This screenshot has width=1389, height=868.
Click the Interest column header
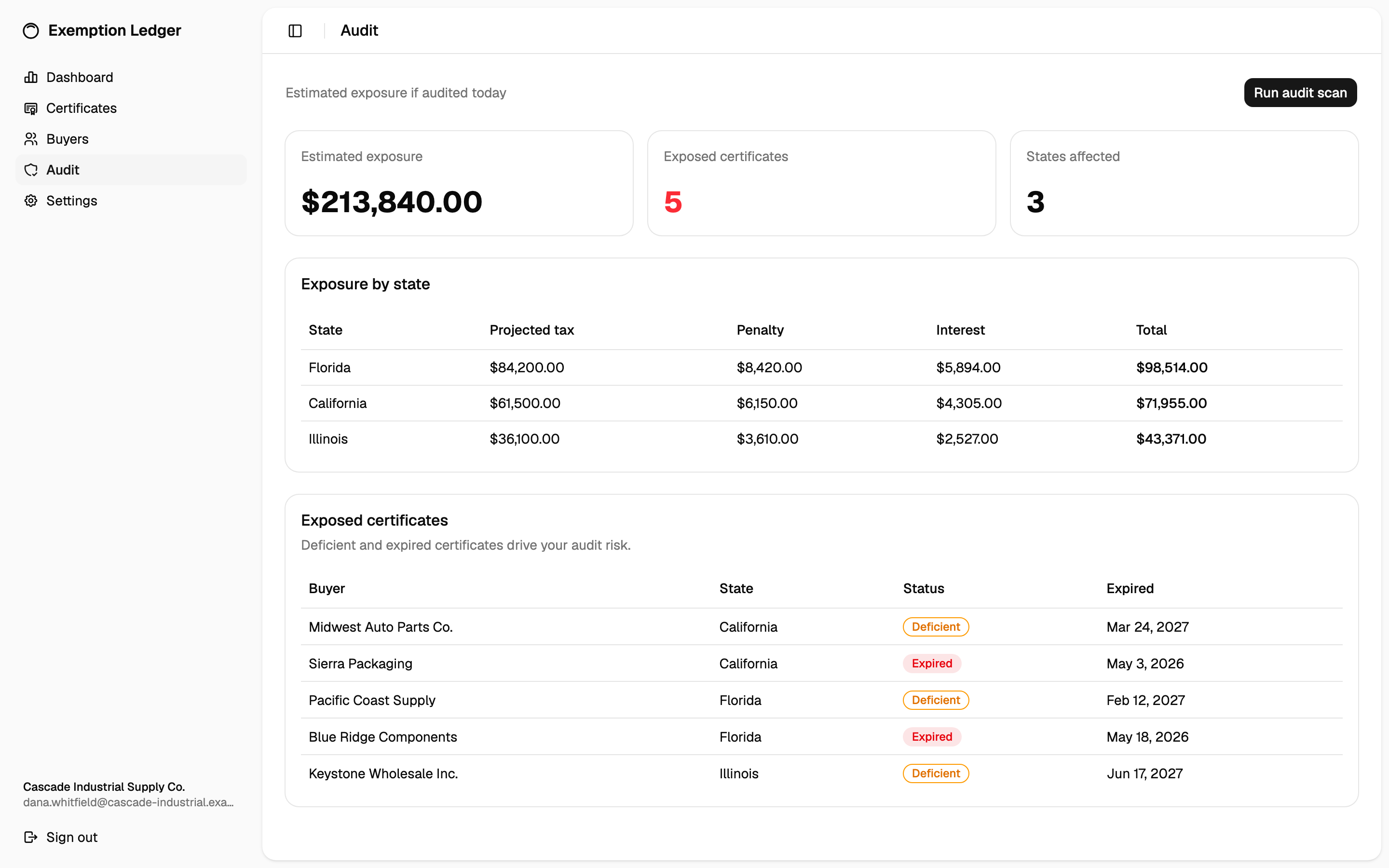pyautogui.click(x=960, y=330)
